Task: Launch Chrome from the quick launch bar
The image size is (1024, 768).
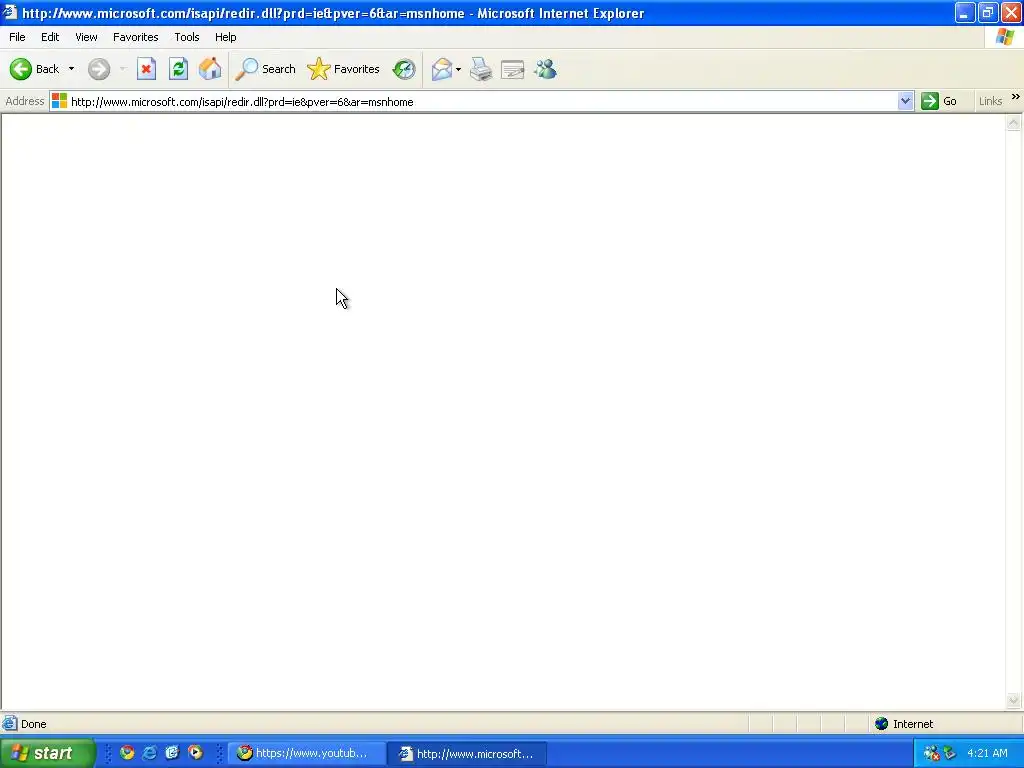Action: 127,753
